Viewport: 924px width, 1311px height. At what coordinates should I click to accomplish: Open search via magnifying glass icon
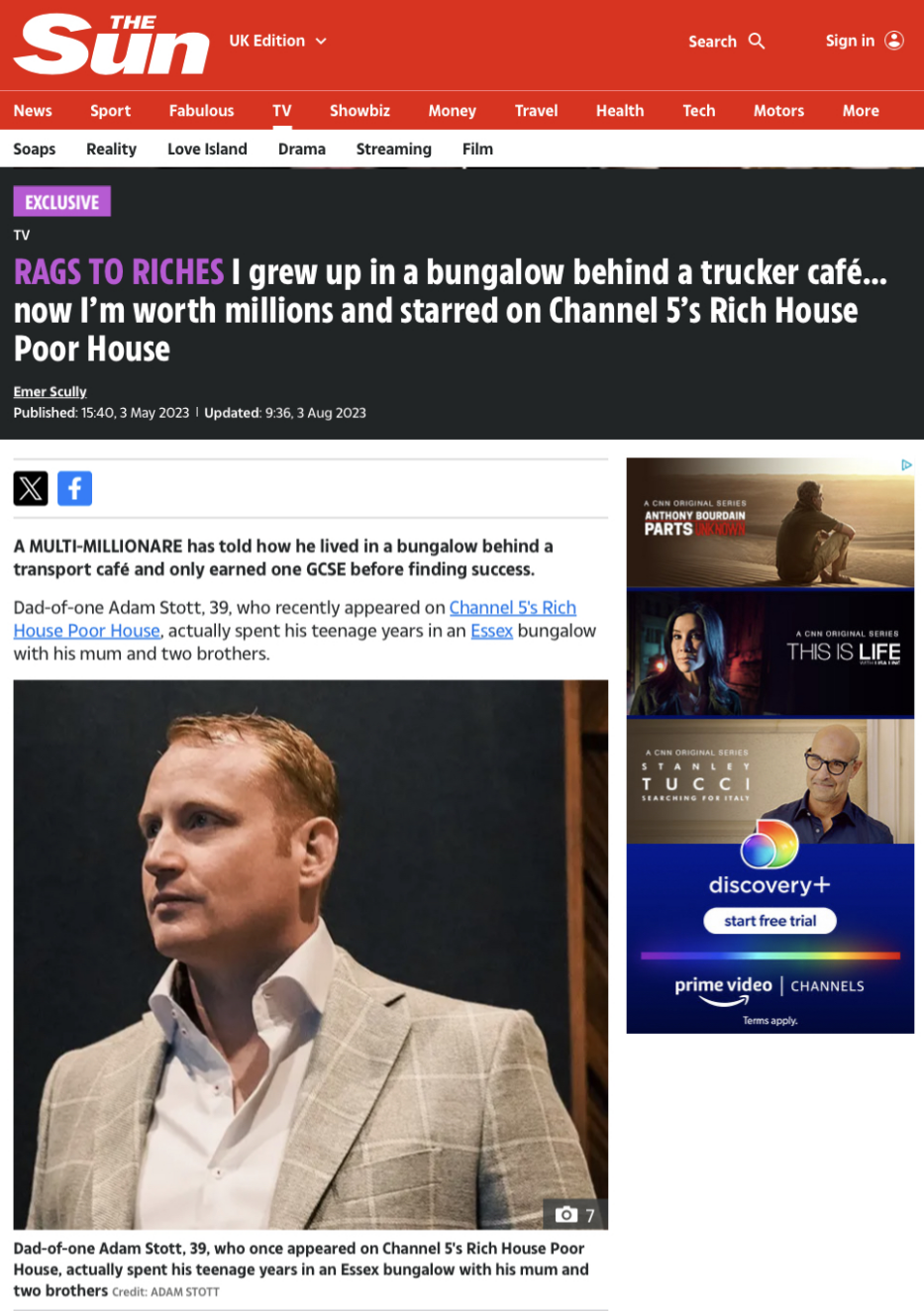(757, 41)
